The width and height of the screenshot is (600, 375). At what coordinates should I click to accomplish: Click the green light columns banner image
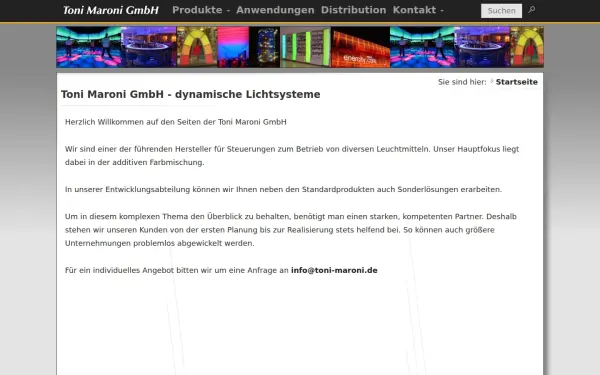click(x=305, y=47)
